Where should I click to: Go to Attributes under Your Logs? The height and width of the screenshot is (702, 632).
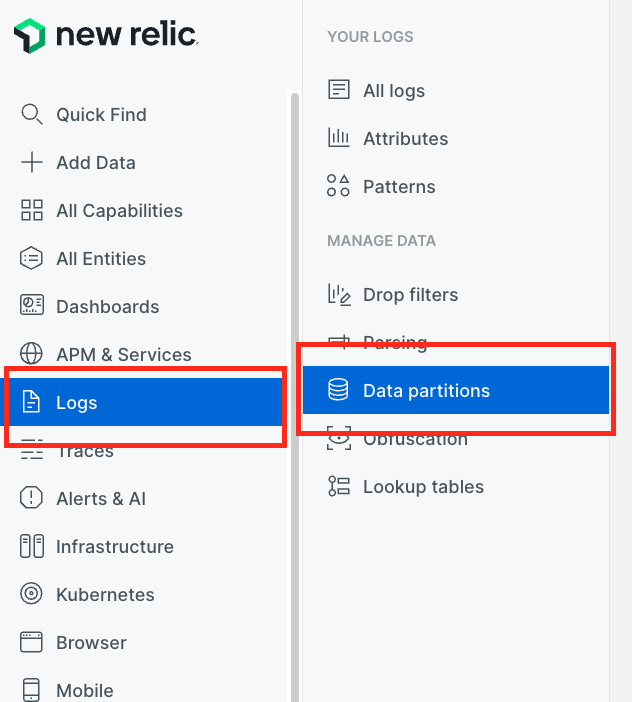coord(405,138)
